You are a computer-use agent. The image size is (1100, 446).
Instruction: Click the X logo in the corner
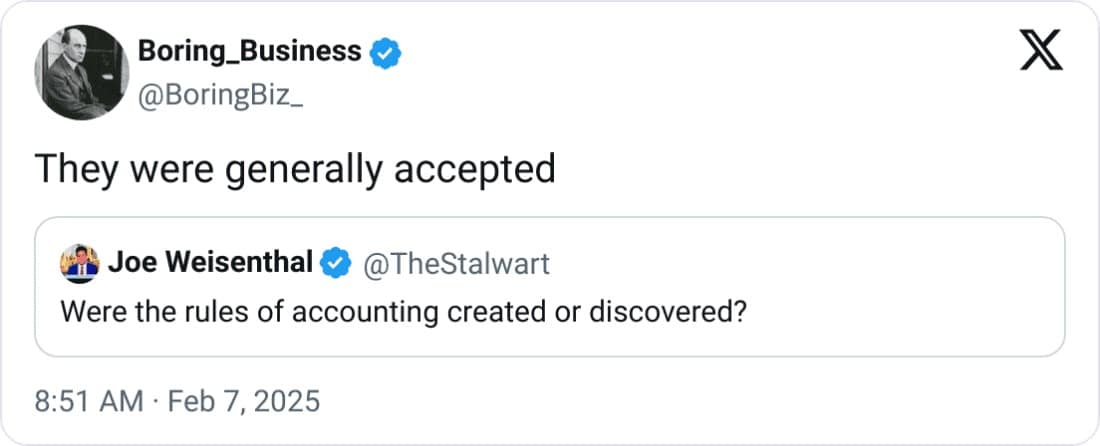(1040, 51)
